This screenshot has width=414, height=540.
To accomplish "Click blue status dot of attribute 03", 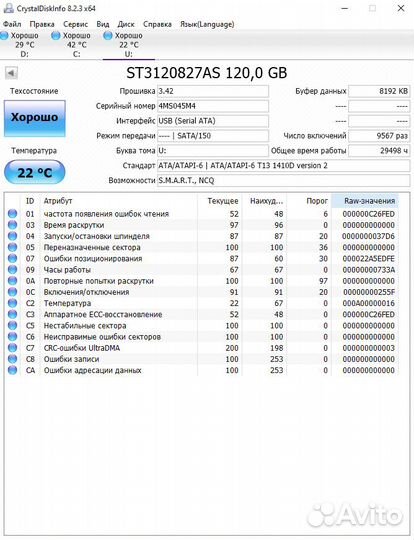I will (12, 225).
